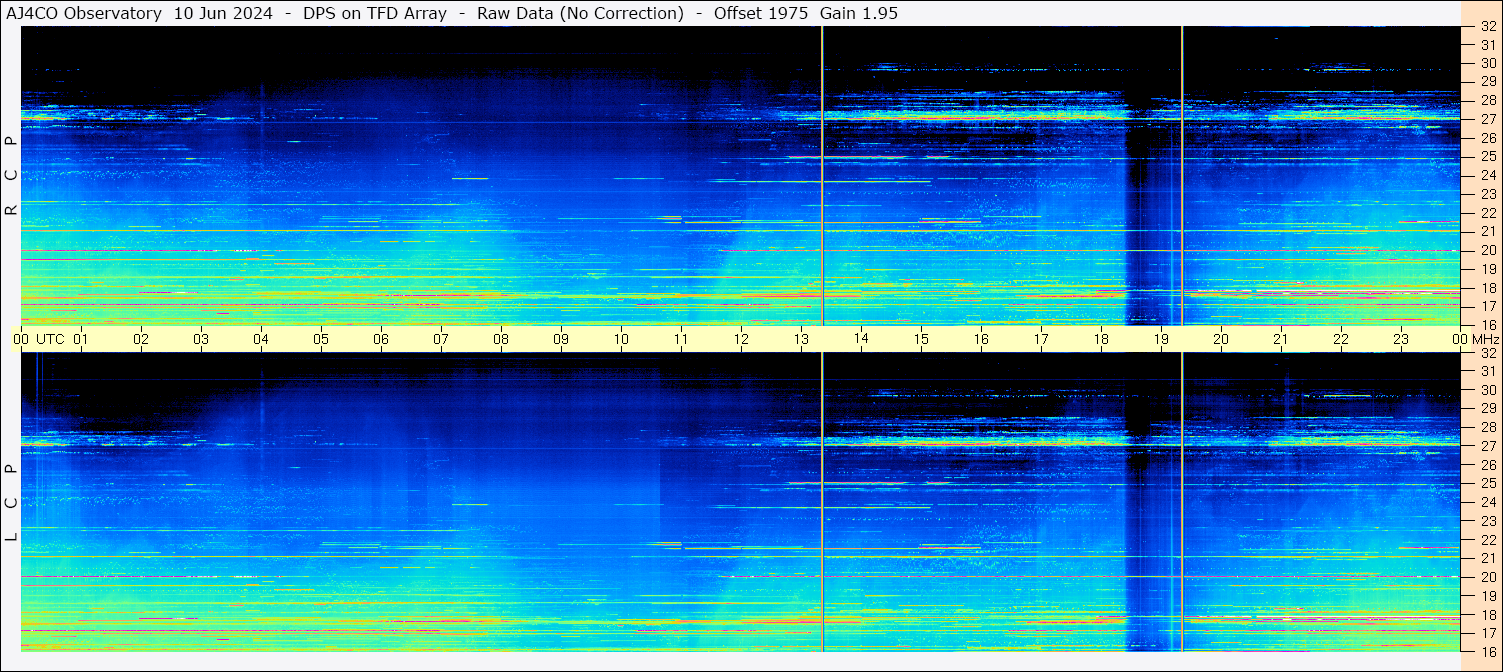1503x672 pixels.
Task: Select the 01 hour label on the UTC axis
Action: tap(81, 339)
